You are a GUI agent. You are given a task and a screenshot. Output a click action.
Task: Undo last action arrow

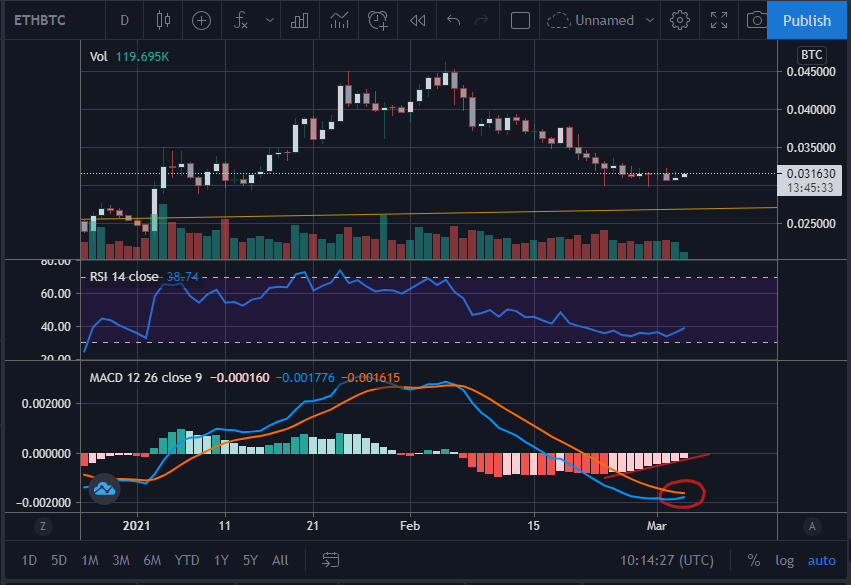[x=453, y=21]
